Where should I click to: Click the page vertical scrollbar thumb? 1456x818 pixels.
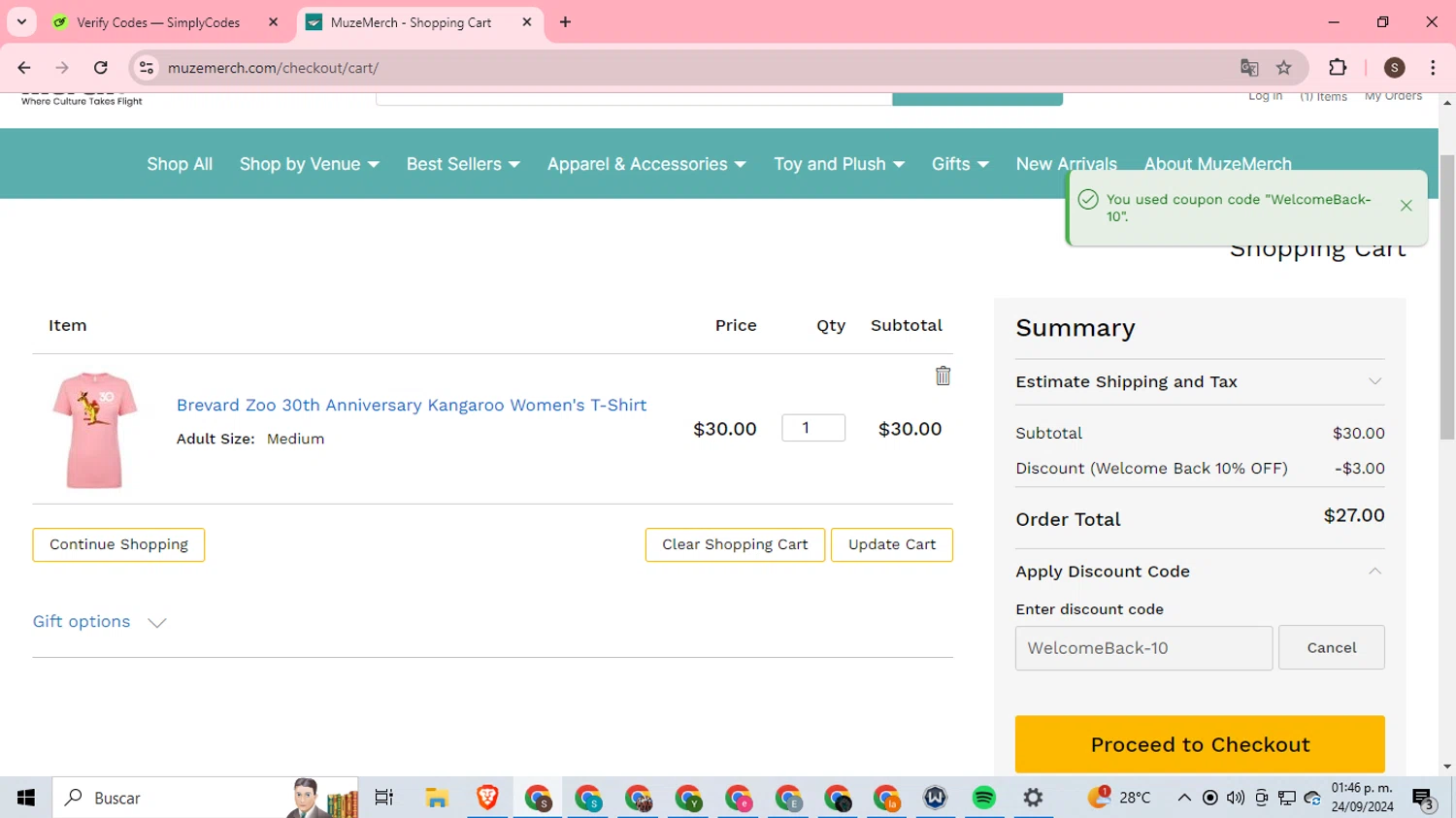point(1447,296)
